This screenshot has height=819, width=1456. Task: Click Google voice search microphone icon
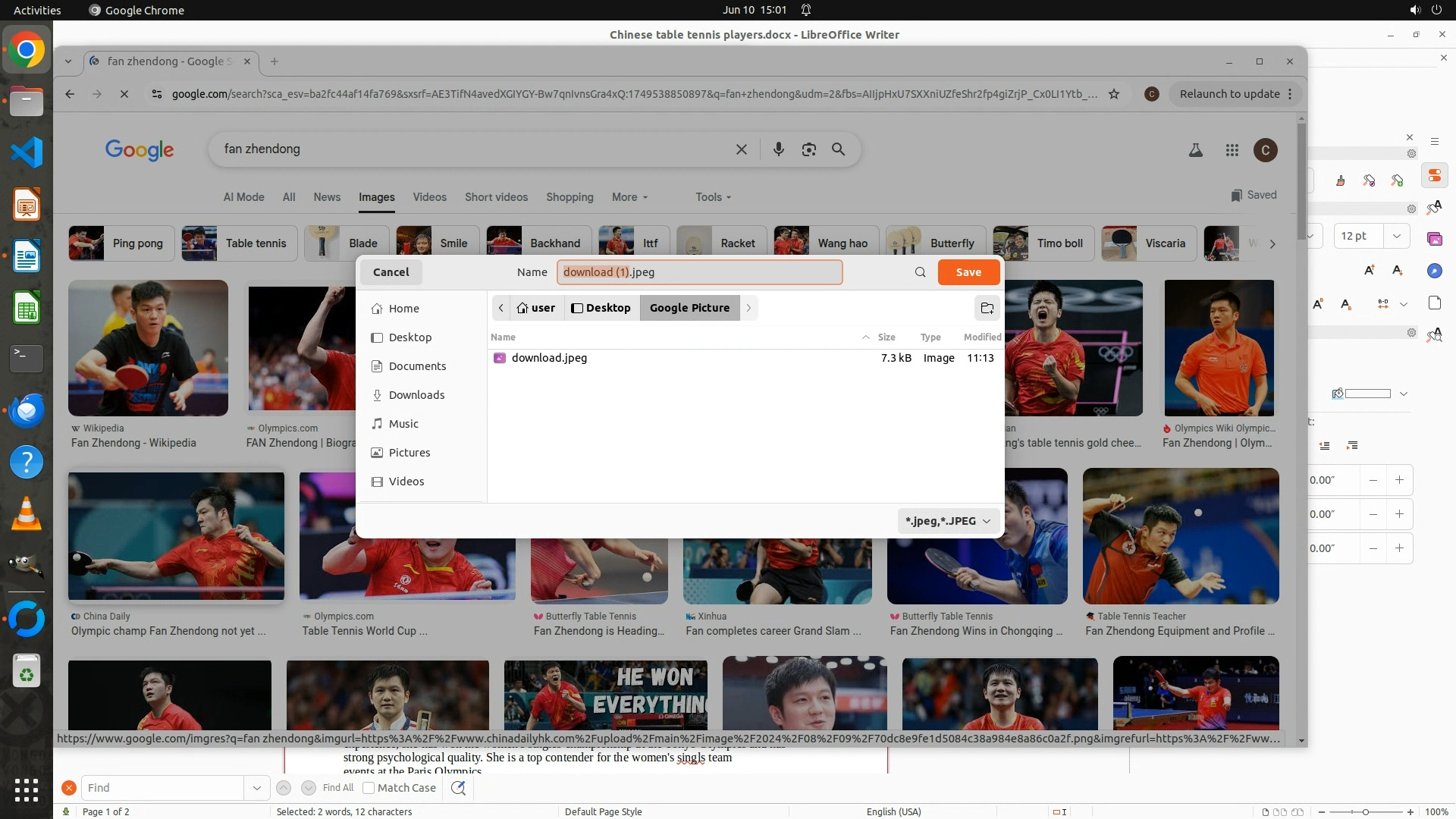778,149
